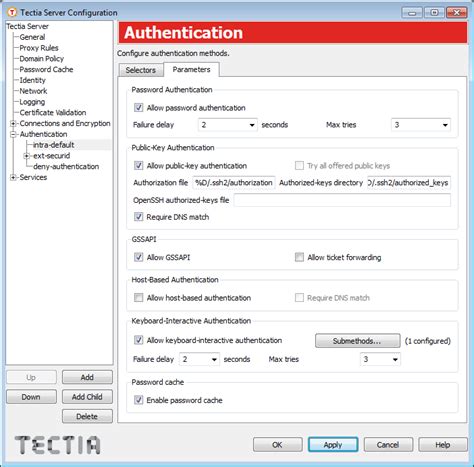Open Certificate Validation tree item
474x467 pixels.
point(53,113)
